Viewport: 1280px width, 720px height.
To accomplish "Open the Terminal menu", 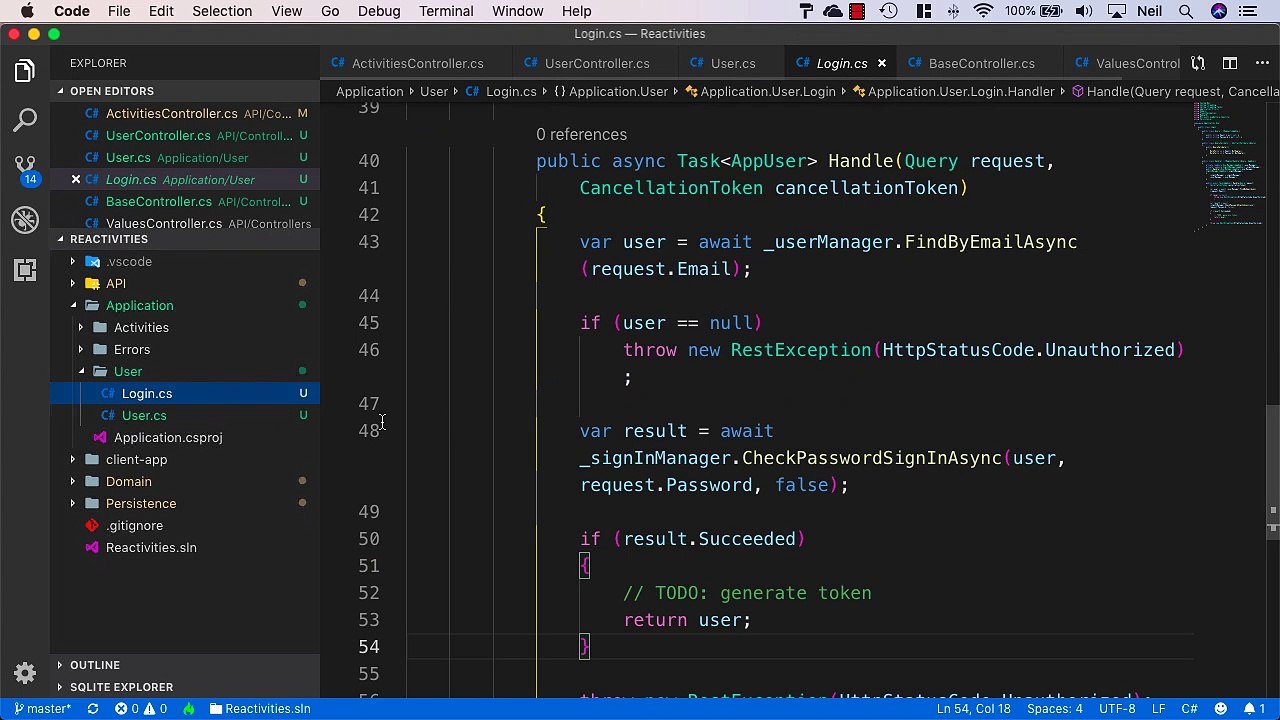I will 446,11.
